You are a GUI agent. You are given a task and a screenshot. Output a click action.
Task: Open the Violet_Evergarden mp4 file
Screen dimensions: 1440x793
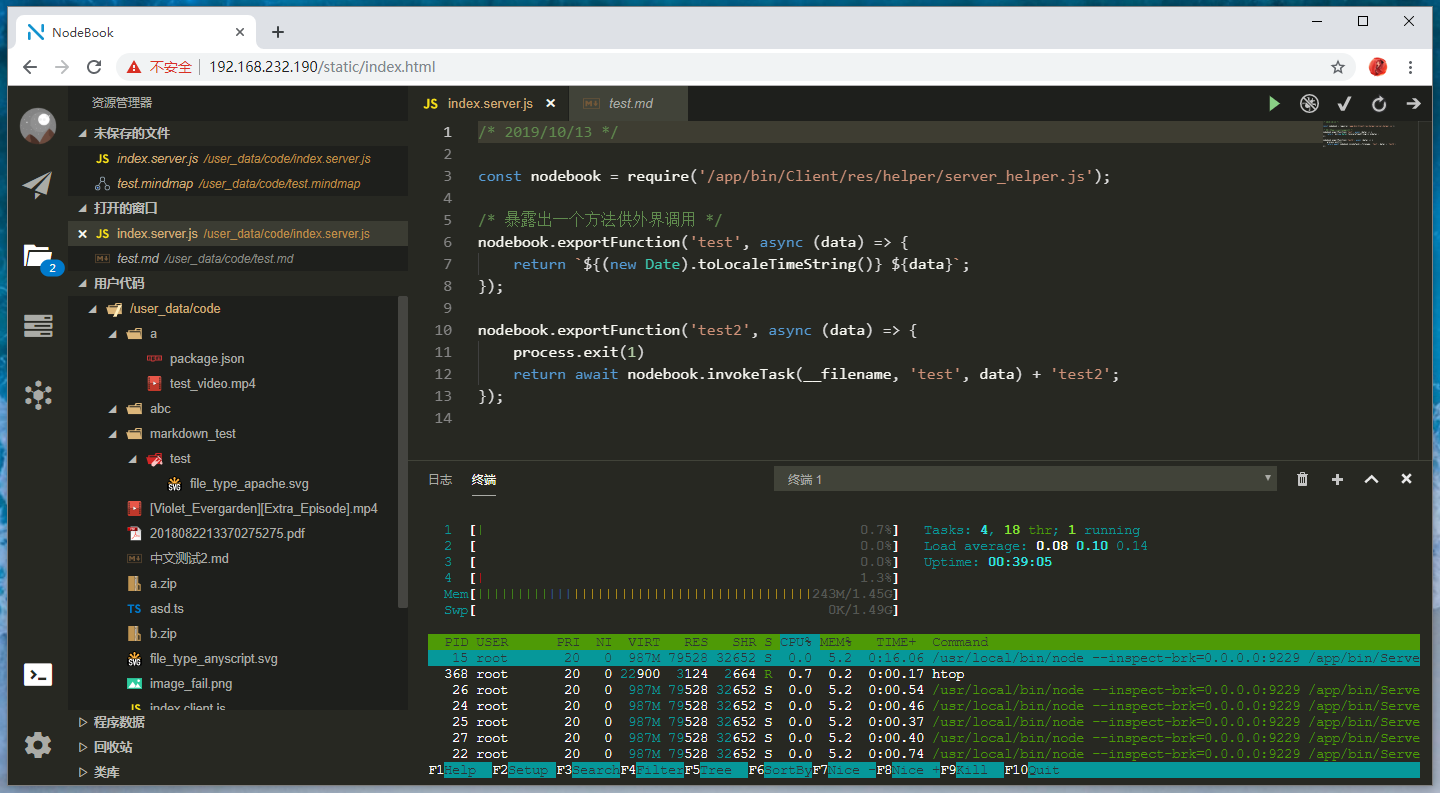click(x=264, y=509)
